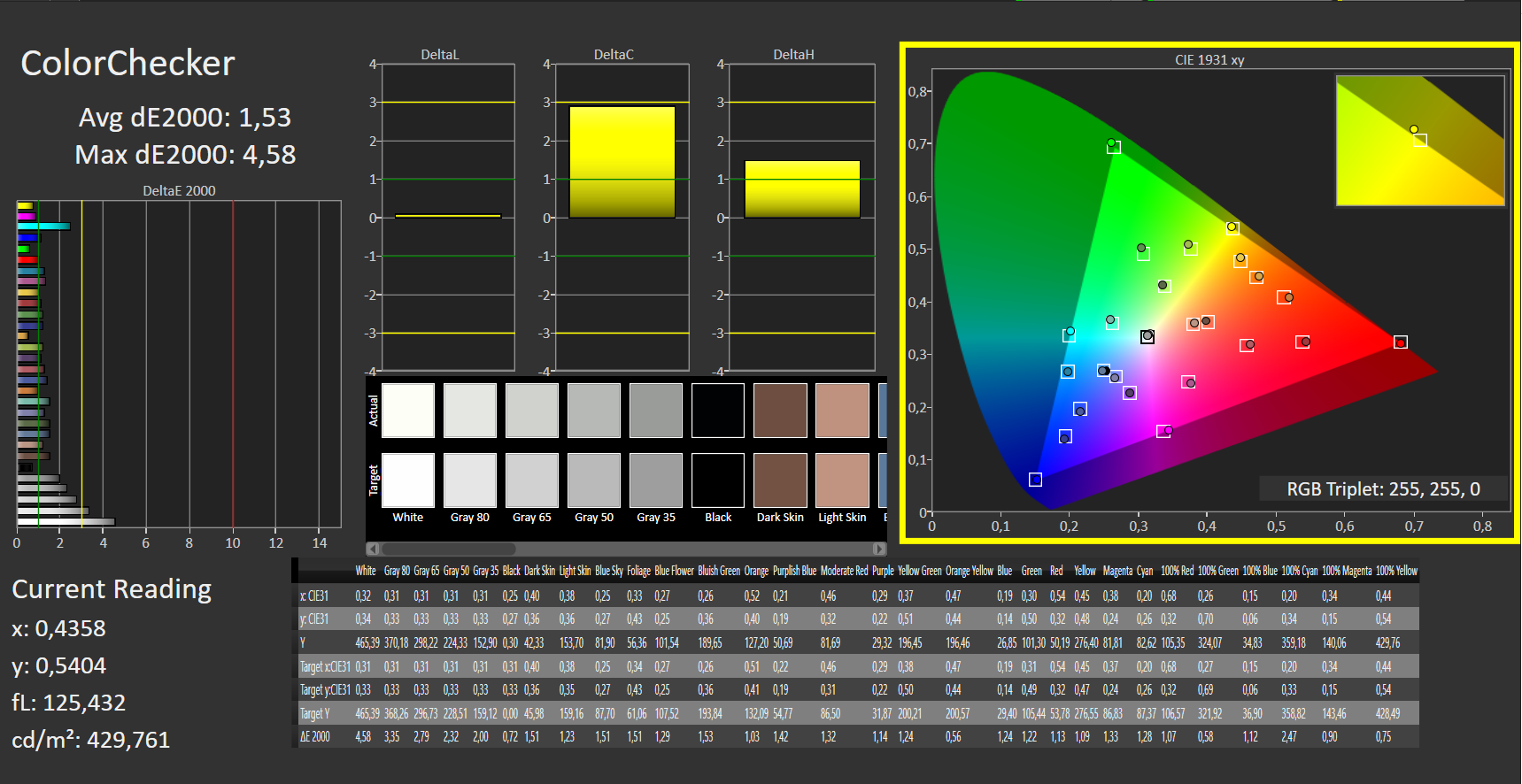Click the 'Dark Skin' column header in data table
The width and height of the screenshot is (1522, 784).
point(539,571)
